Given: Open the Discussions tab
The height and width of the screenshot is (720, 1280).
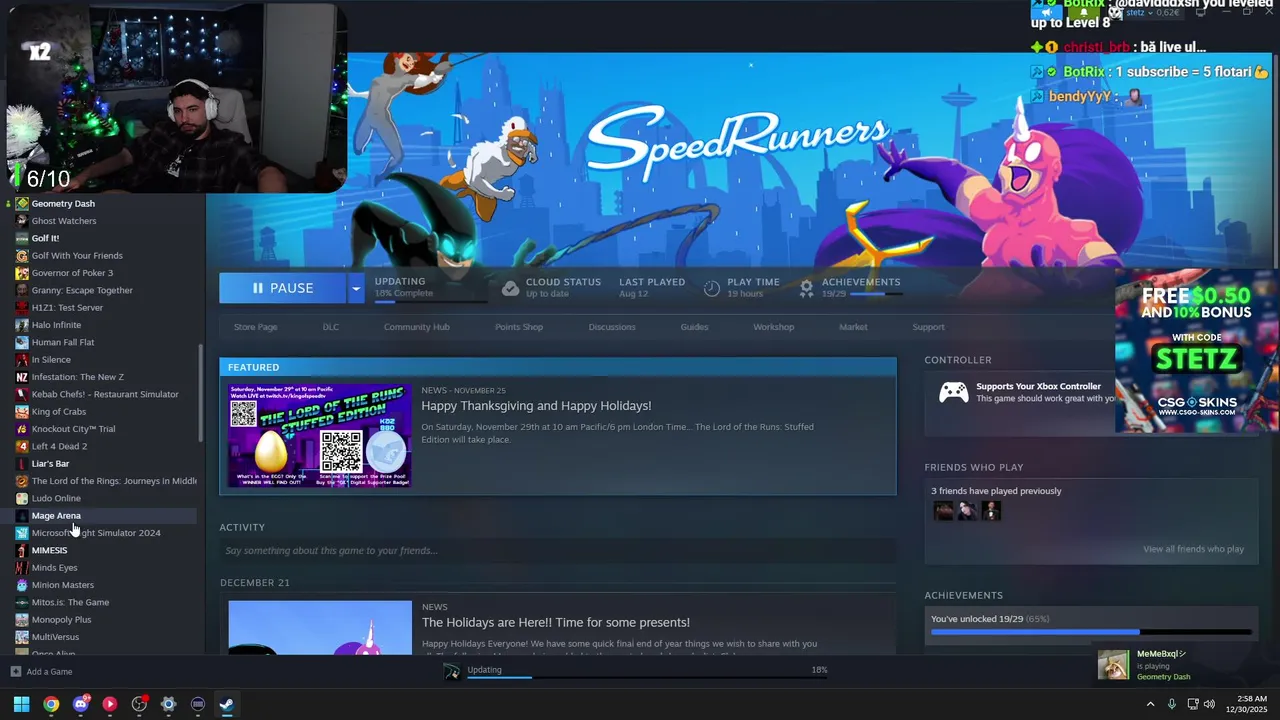Looking at the screenshot, I should click(612, 327).
